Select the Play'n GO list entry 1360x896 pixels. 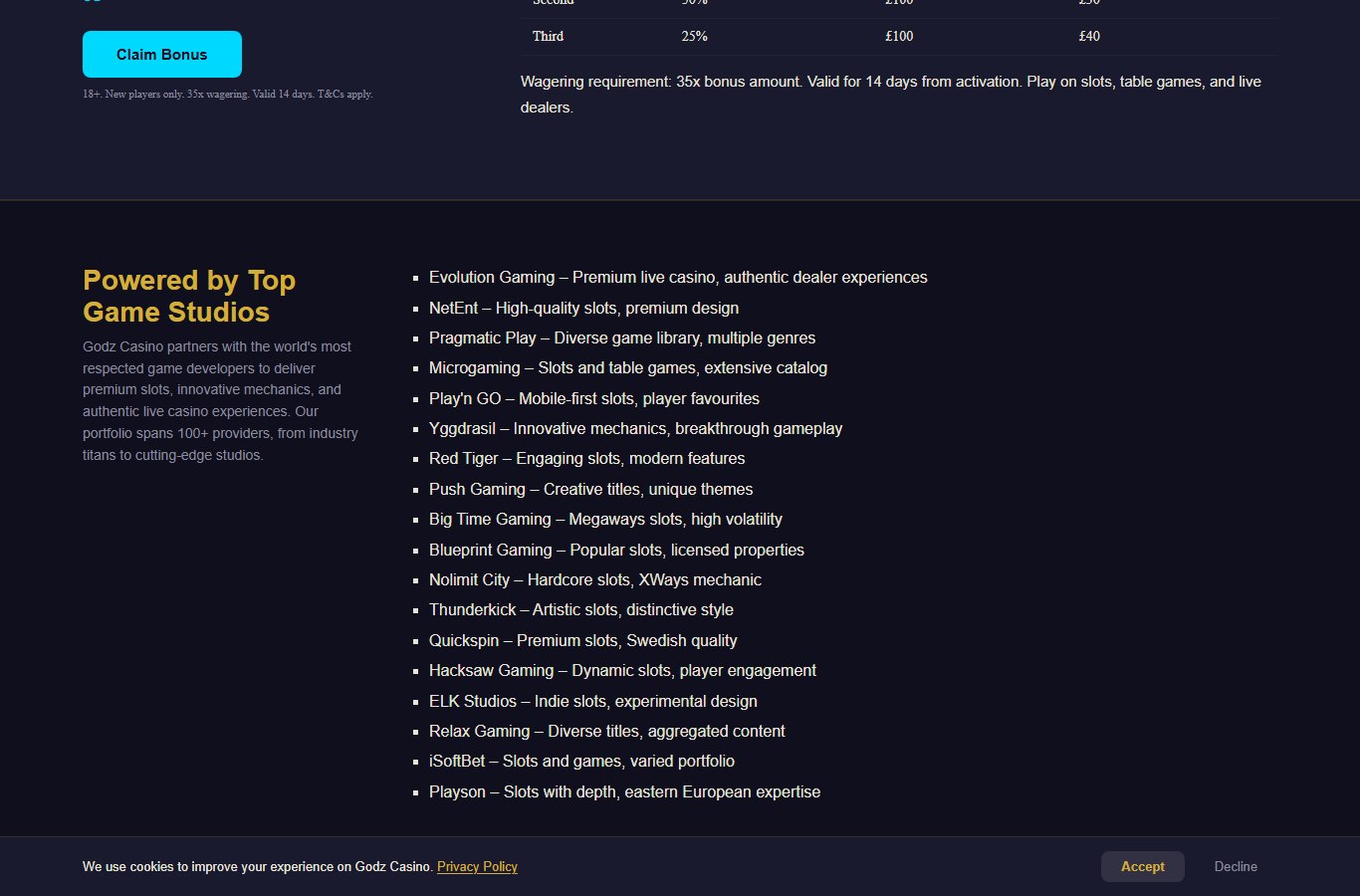coord(594,398)
